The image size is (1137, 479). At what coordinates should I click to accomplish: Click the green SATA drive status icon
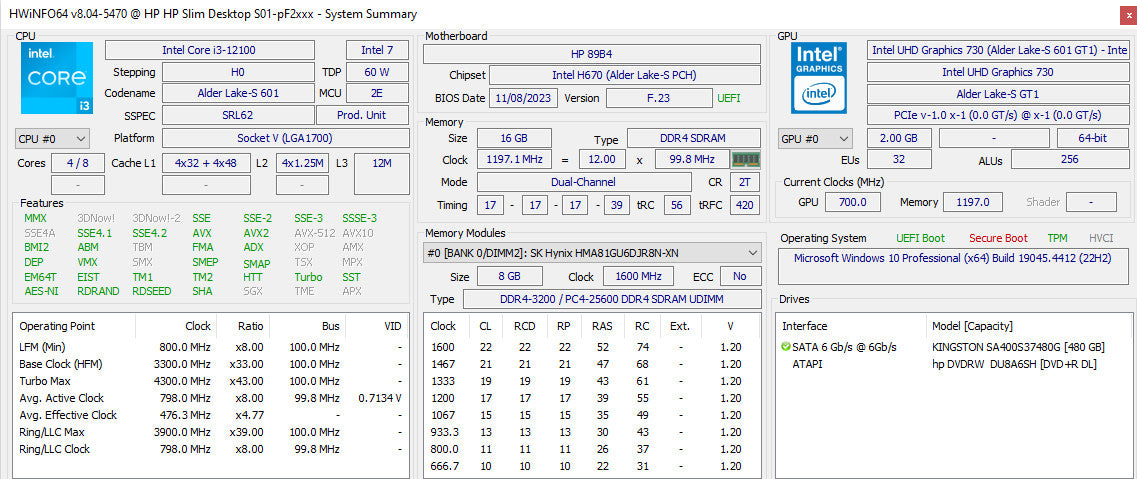(x=786, y=347)
